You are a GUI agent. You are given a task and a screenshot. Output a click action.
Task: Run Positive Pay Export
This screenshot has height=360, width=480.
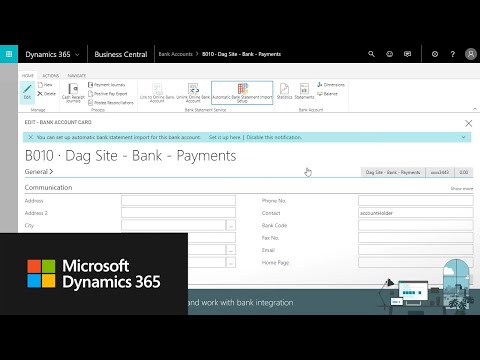point(108,94)
